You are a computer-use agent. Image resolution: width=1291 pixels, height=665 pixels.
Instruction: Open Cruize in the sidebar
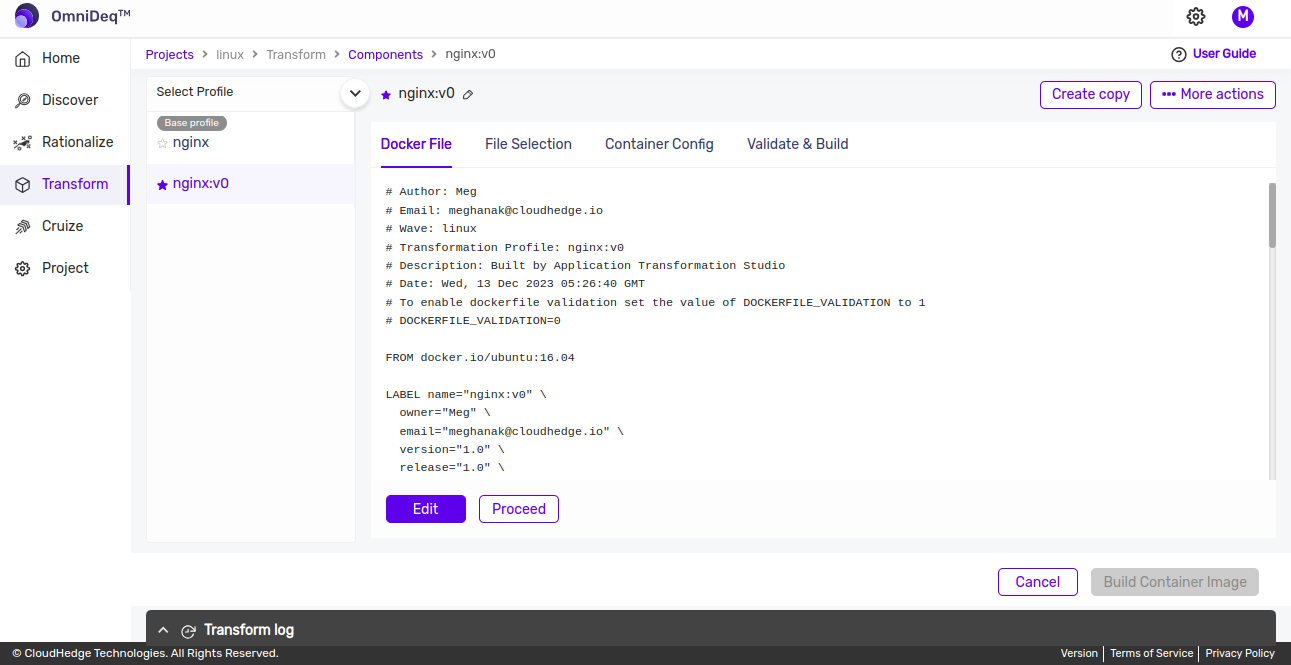(x=62, y=226)
